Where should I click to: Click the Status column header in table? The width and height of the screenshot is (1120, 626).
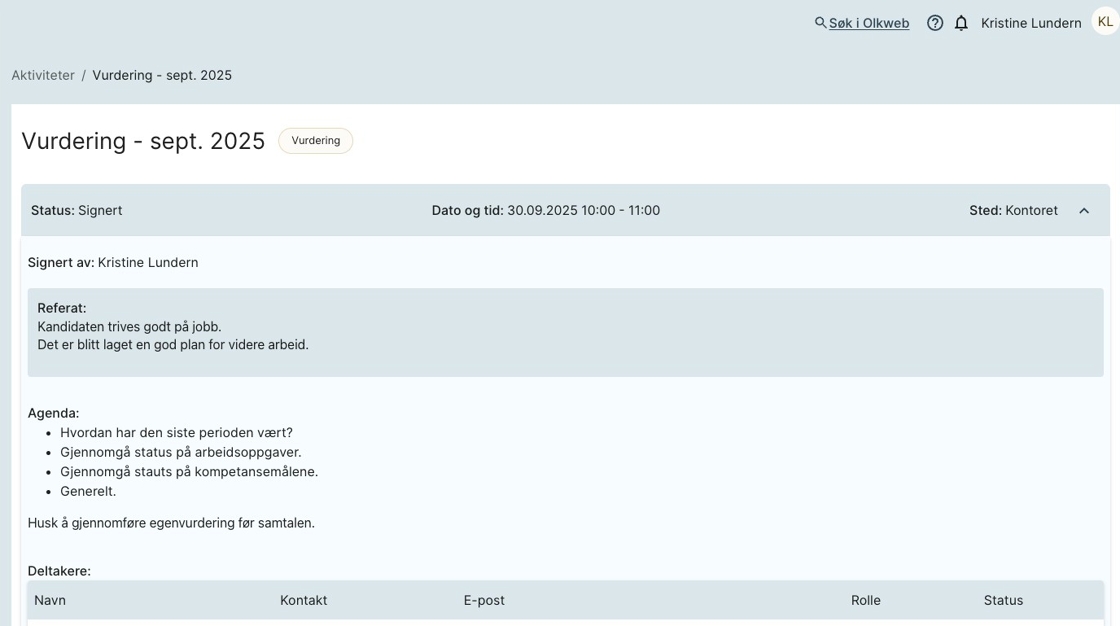pyautogui.click(x=1003, y=600)
